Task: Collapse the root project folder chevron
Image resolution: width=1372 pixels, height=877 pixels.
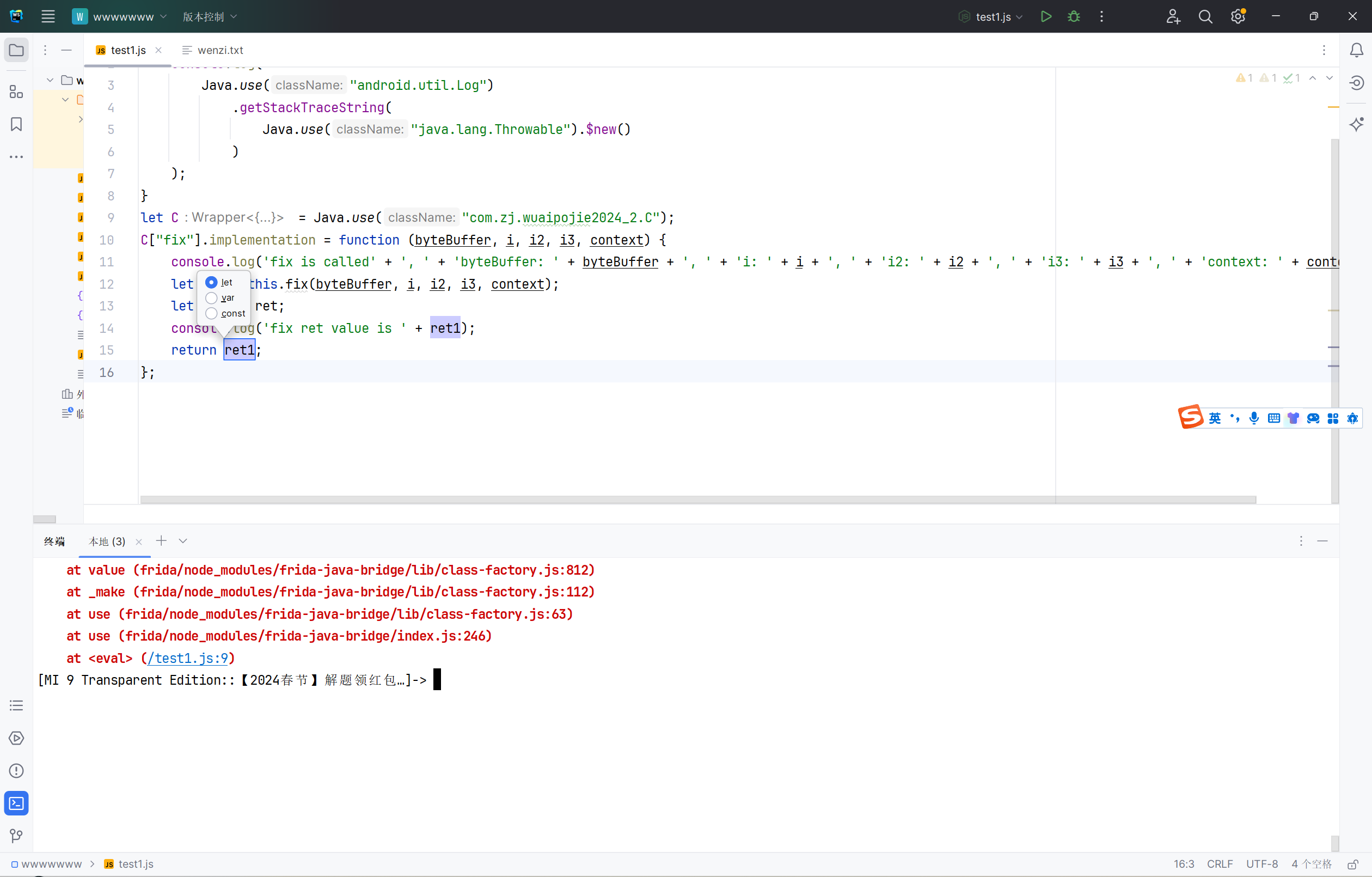Action: pyautogui.click(x=50, y=80)
